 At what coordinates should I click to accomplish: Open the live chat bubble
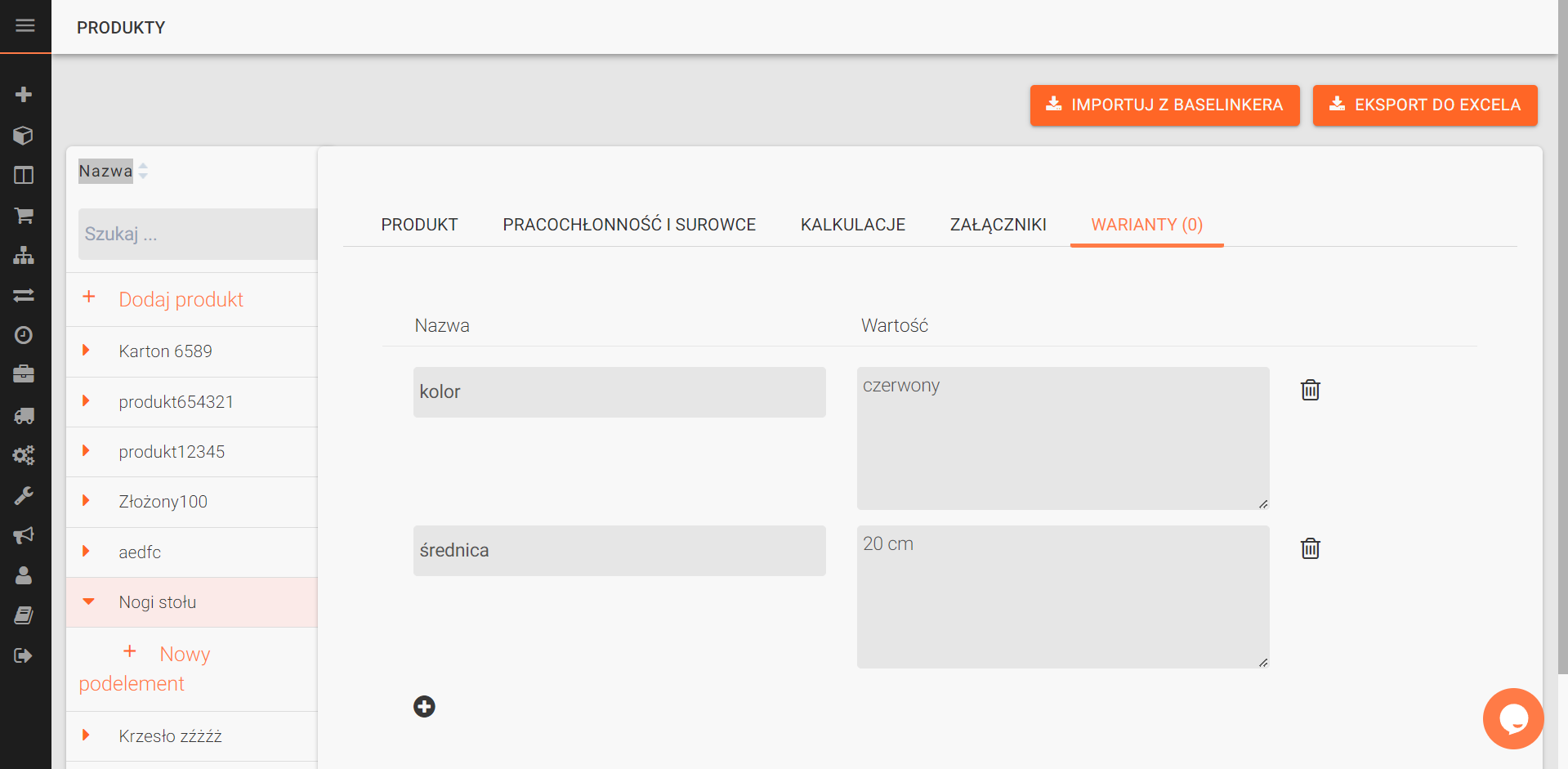click(1512, 718)
